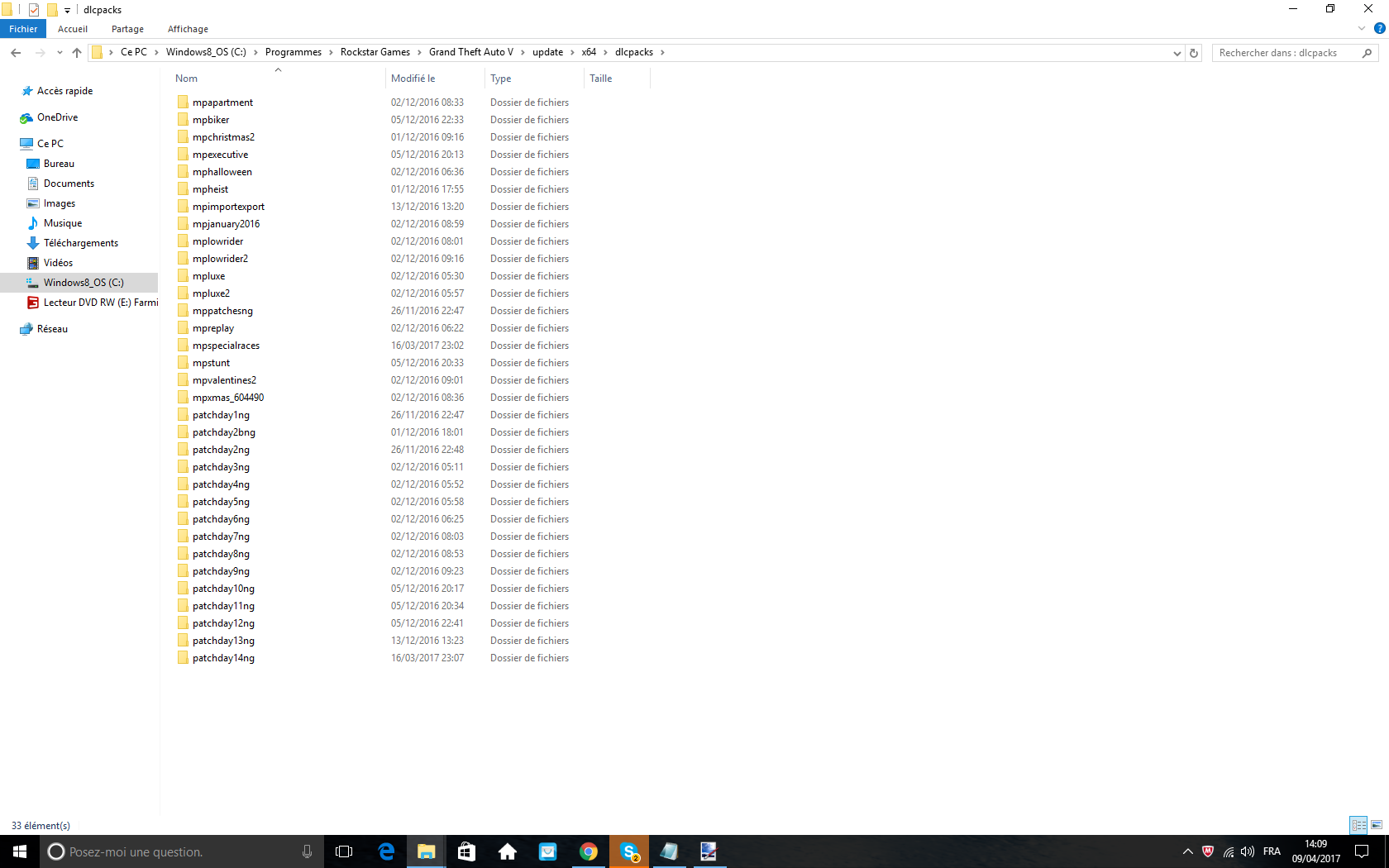Select Réseau in navigation pane
Image resolution: width=1389 pixels, height=868 pixels.
[x=52, y=329]
